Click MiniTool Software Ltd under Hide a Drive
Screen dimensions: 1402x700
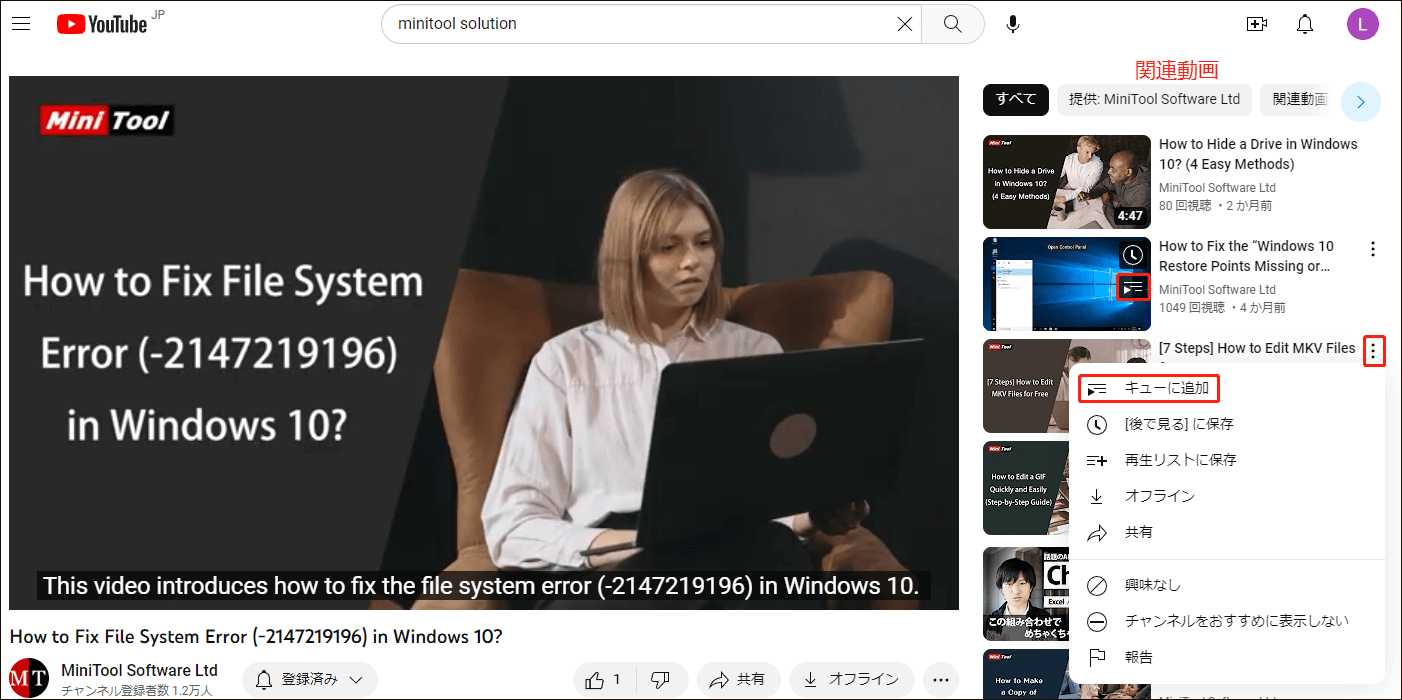(1217, 187)
